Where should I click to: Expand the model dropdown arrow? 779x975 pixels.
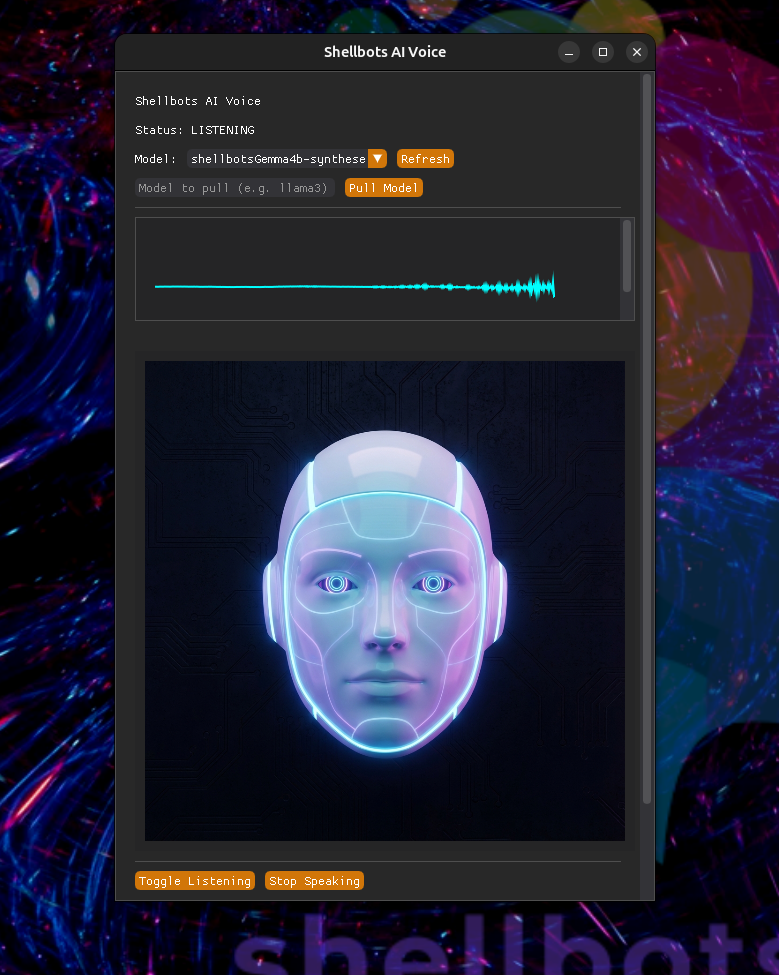pyautogui.click(x=377, y=159)
